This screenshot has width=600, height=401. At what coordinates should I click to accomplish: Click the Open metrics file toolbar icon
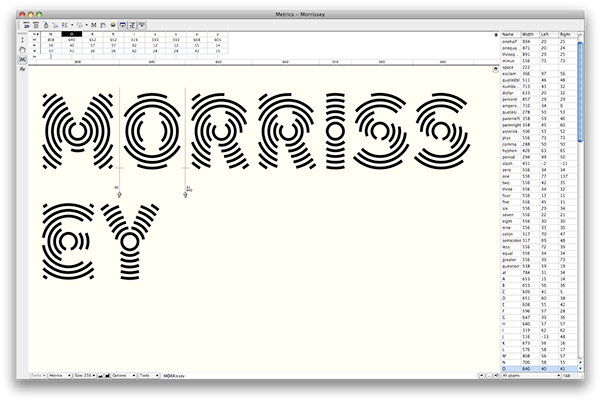point(26,25)
